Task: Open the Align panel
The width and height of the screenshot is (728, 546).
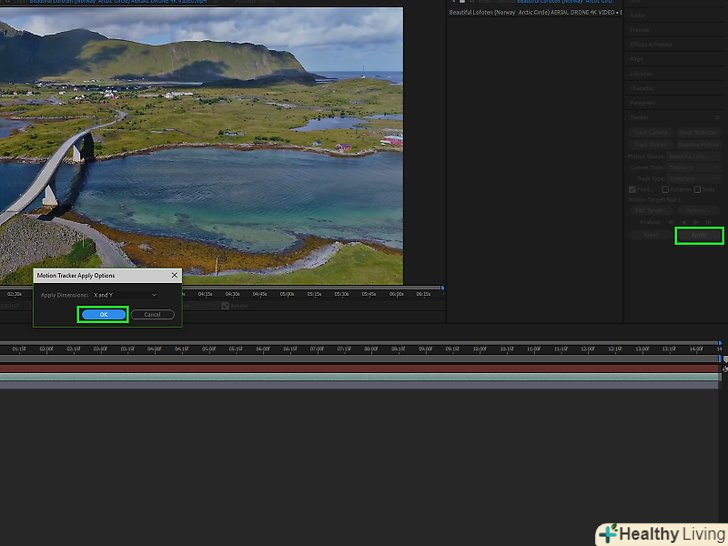Action: pyautogui.click(x=637, y=59)
